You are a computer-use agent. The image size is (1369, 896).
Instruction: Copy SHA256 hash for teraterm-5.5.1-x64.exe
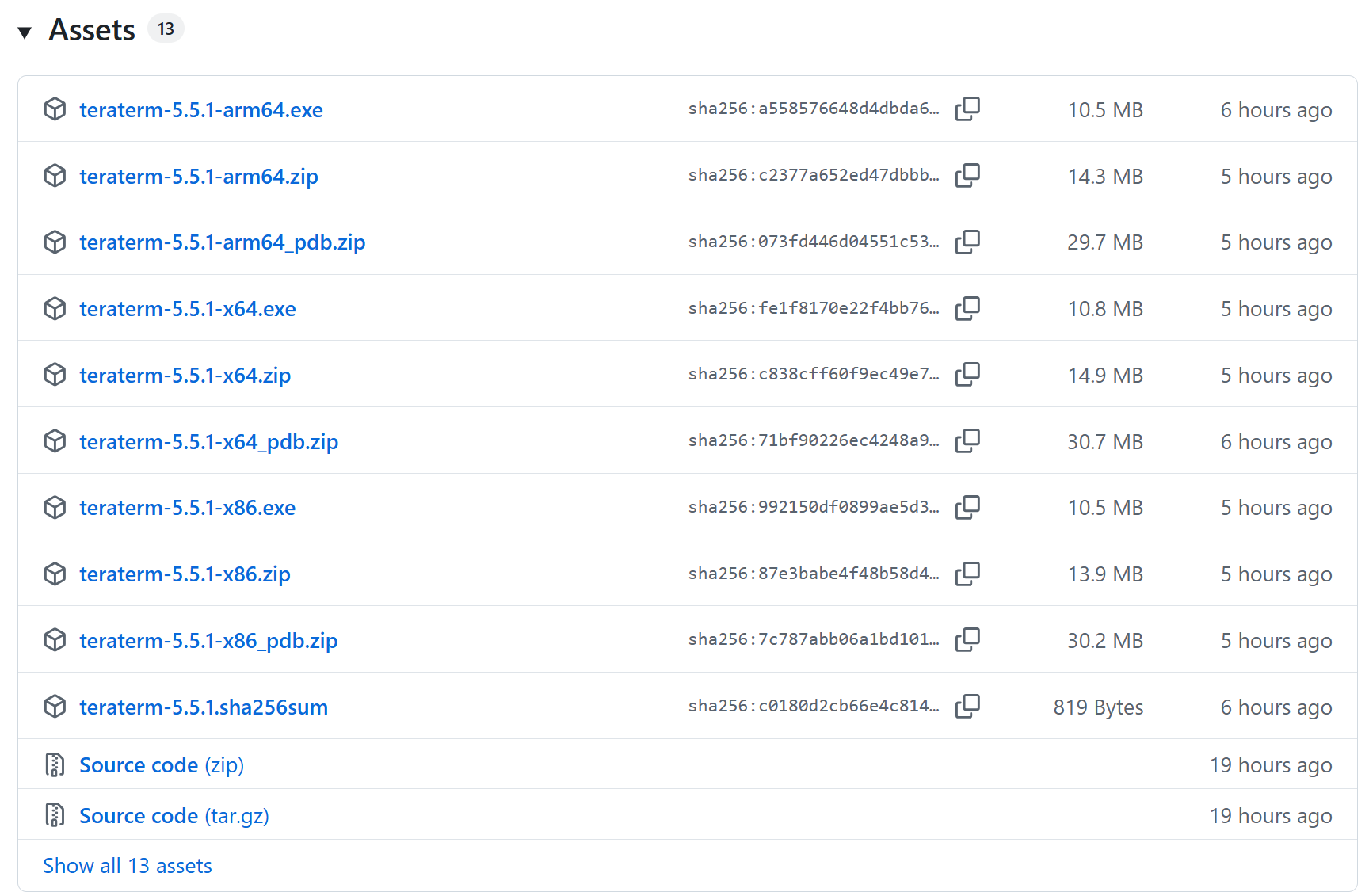967,308
